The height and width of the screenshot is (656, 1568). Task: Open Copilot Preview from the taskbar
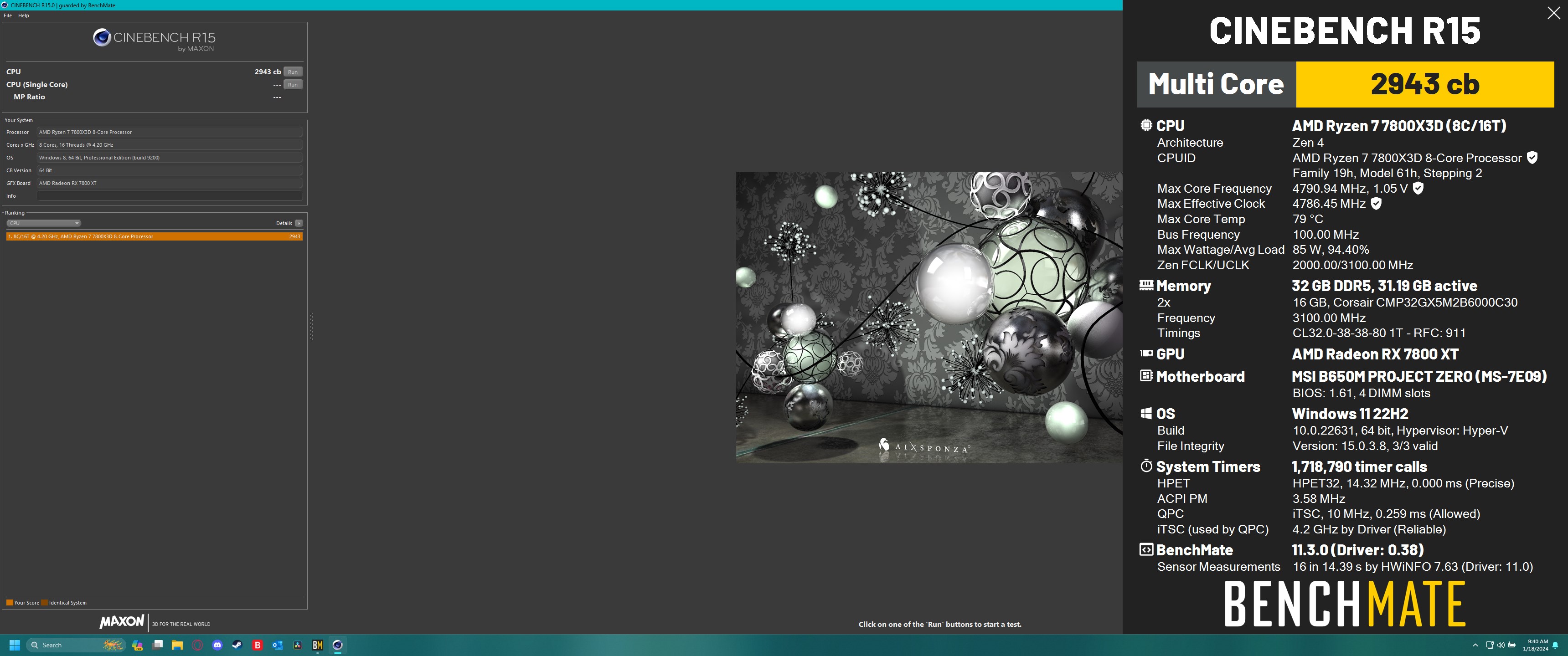pyautogui.click(x=138, y=645)
